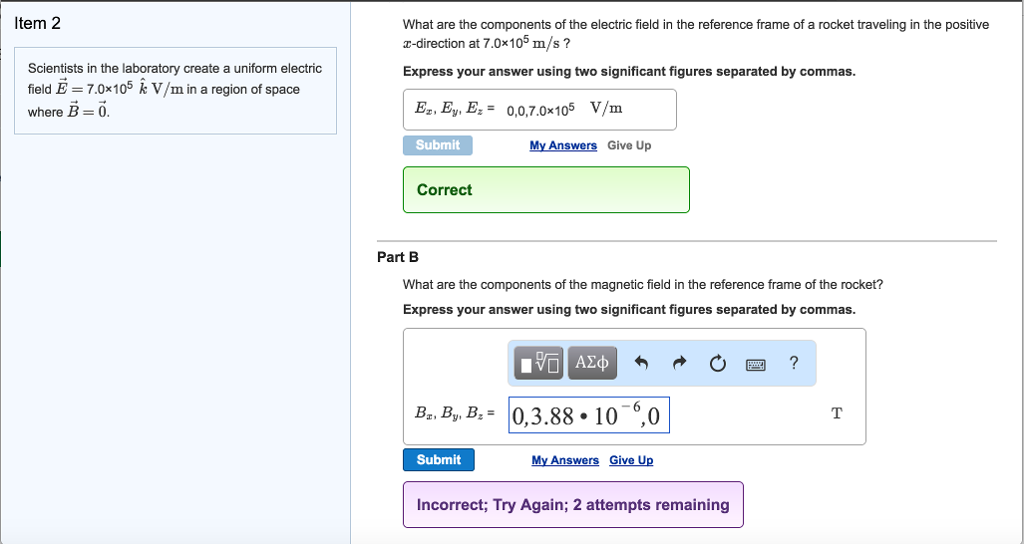This screenshot has height=544, width=1024.
Task: Open the Greek symbols palette
Action: 592,362
